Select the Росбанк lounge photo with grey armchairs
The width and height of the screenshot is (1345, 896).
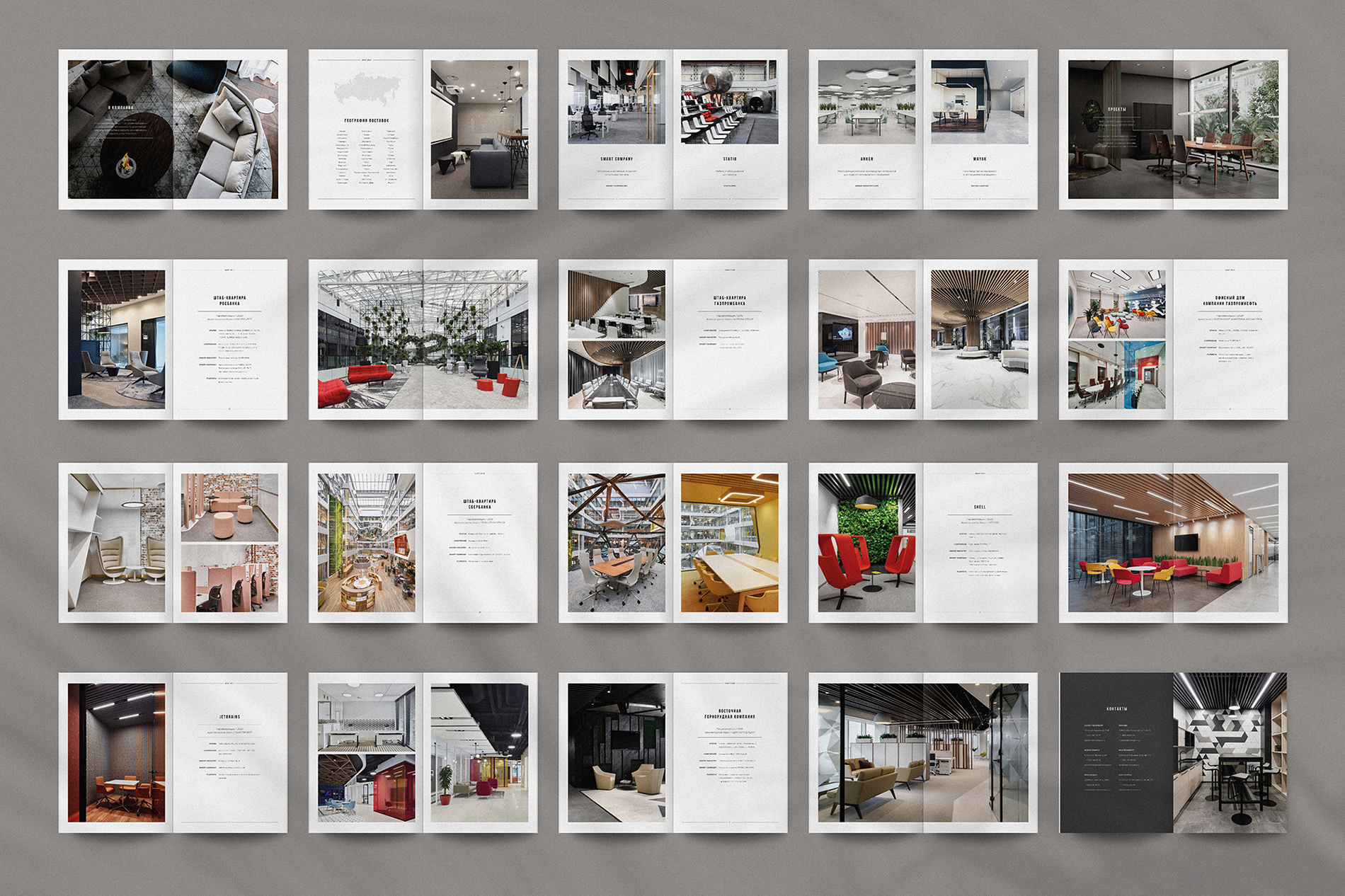pyautogui.click(x=116, y=340)
